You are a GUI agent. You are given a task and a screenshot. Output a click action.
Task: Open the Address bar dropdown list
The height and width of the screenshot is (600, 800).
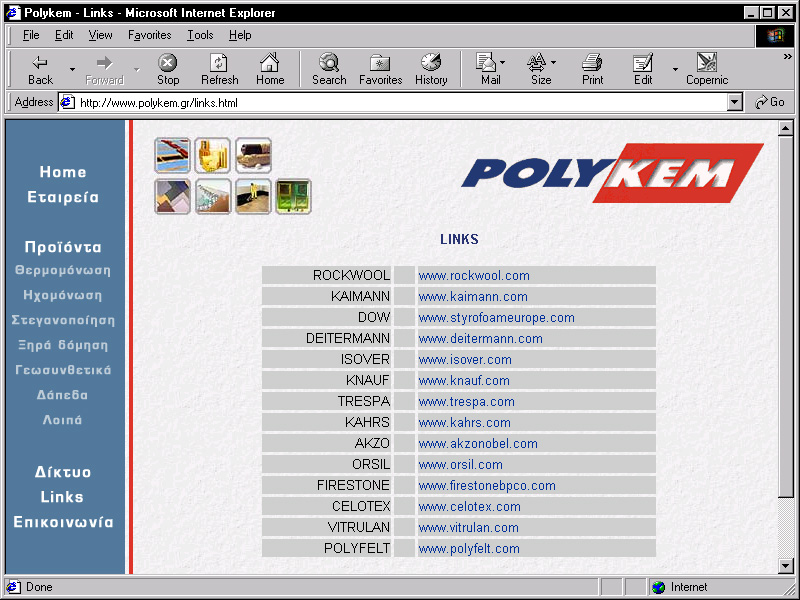pyautogui.click(x=734, y=103)
